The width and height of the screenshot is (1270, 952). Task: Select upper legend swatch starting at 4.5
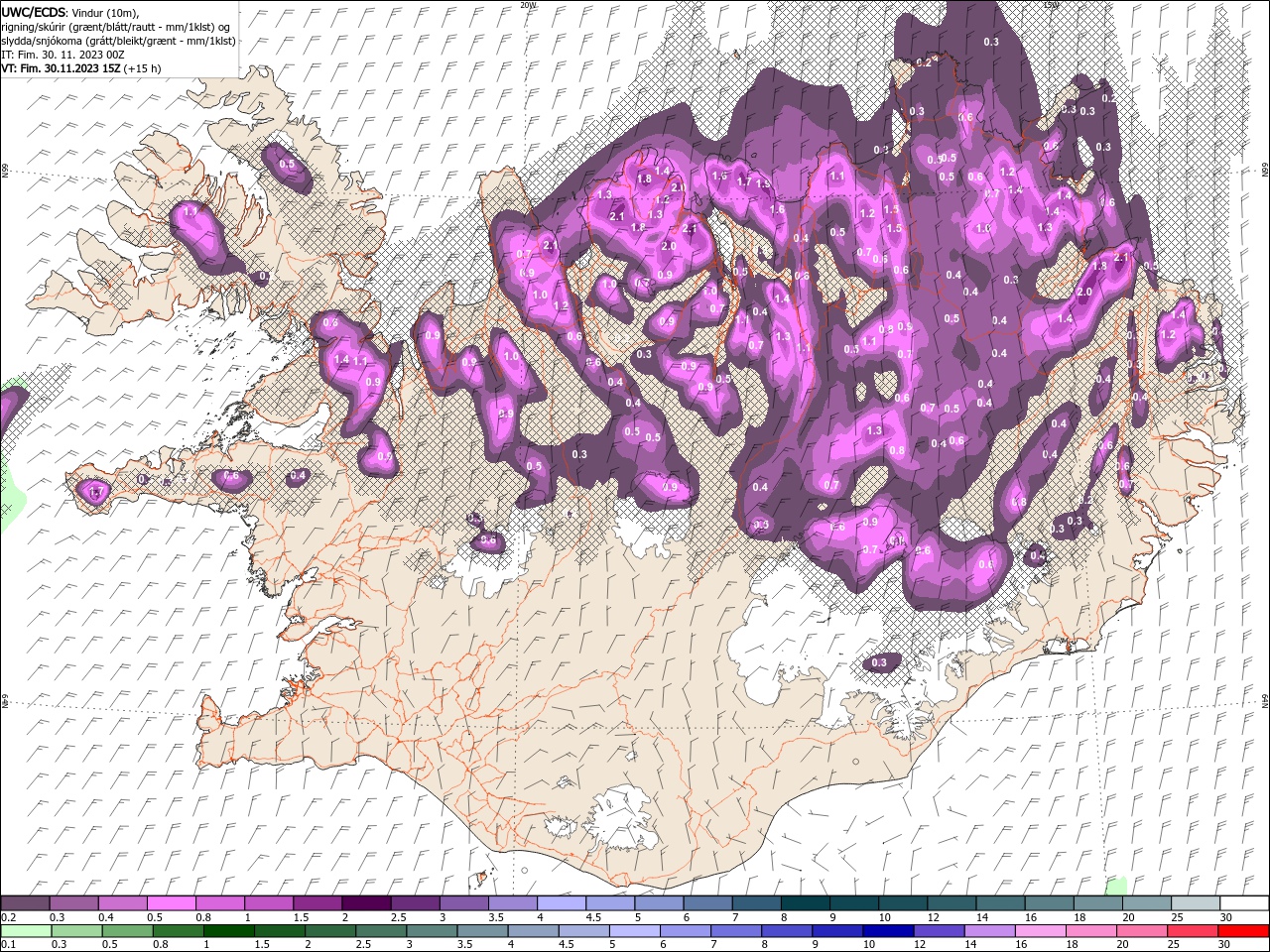(609, 903)
